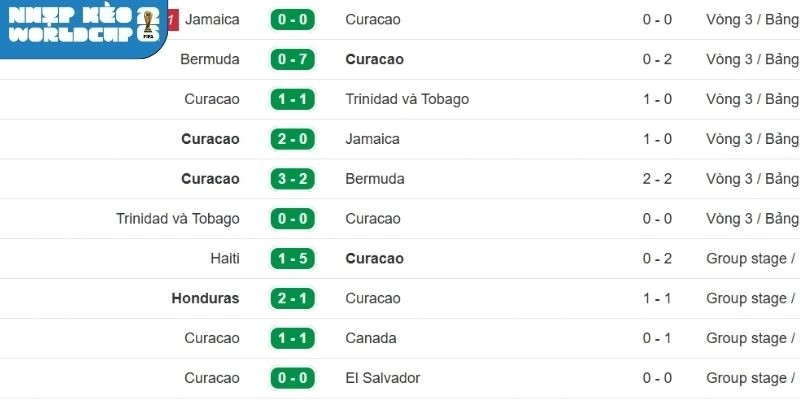Click the Nhịp Kèo World Cup logo
Screen dimensions: 800x400
pyautogui.click(x=82, y=27)
